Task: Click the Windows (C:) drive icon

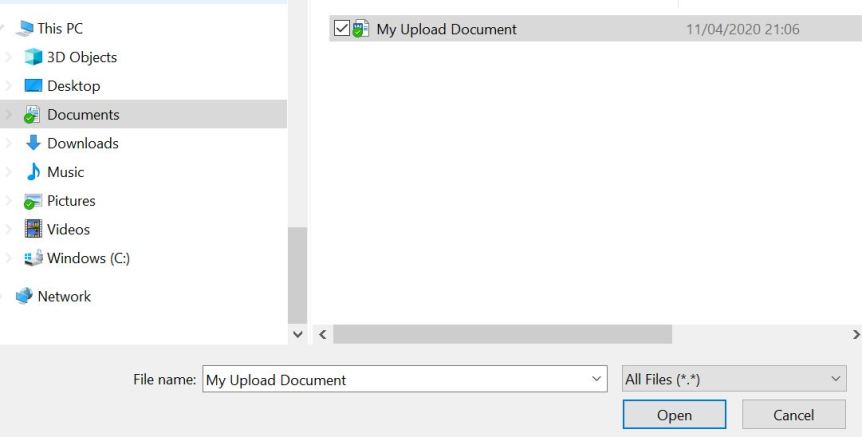Action: (33, 258)
